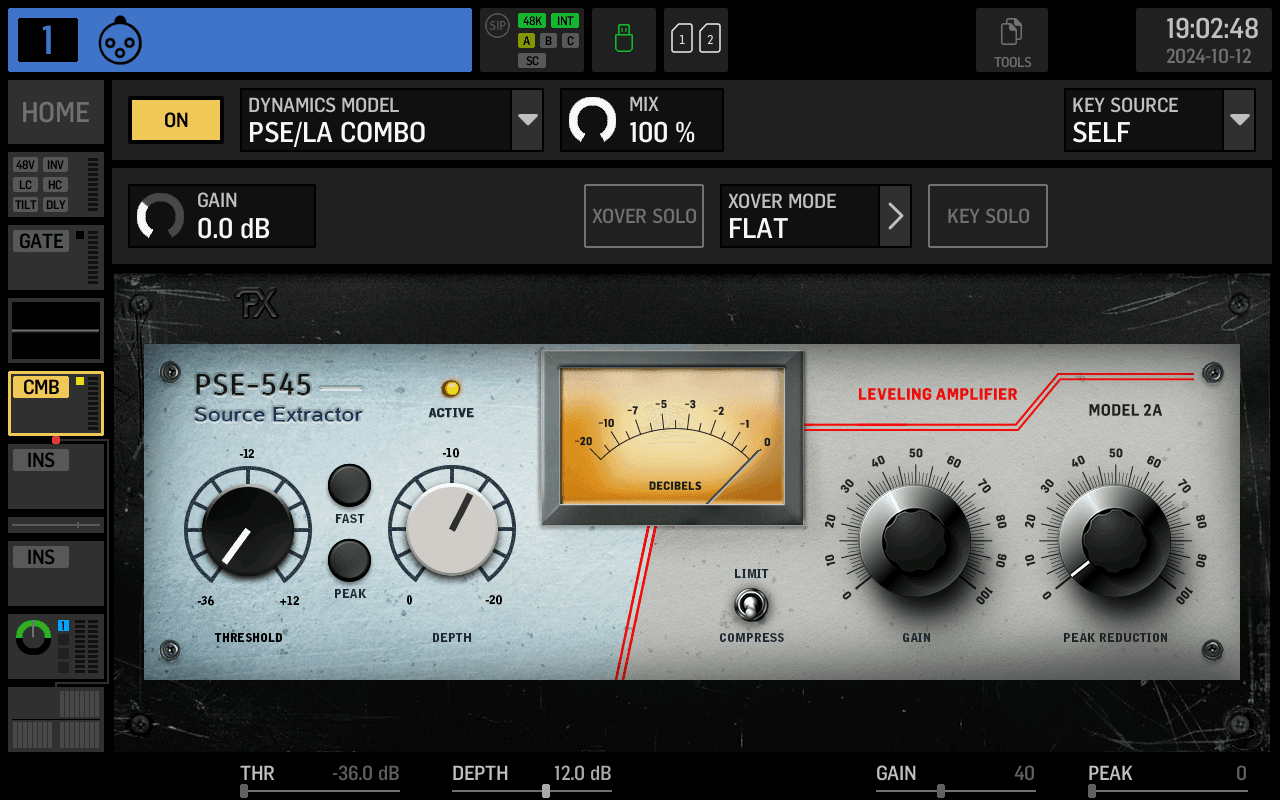The width and height of the screenshot is (1280, 800).
Task: Adjust the DEPTH 12.0 dB slider
Action: (532, 782)
